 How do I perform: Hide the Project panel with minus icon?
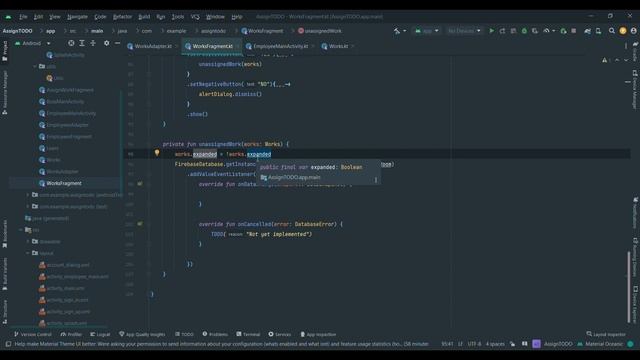[x=118, y=43]
